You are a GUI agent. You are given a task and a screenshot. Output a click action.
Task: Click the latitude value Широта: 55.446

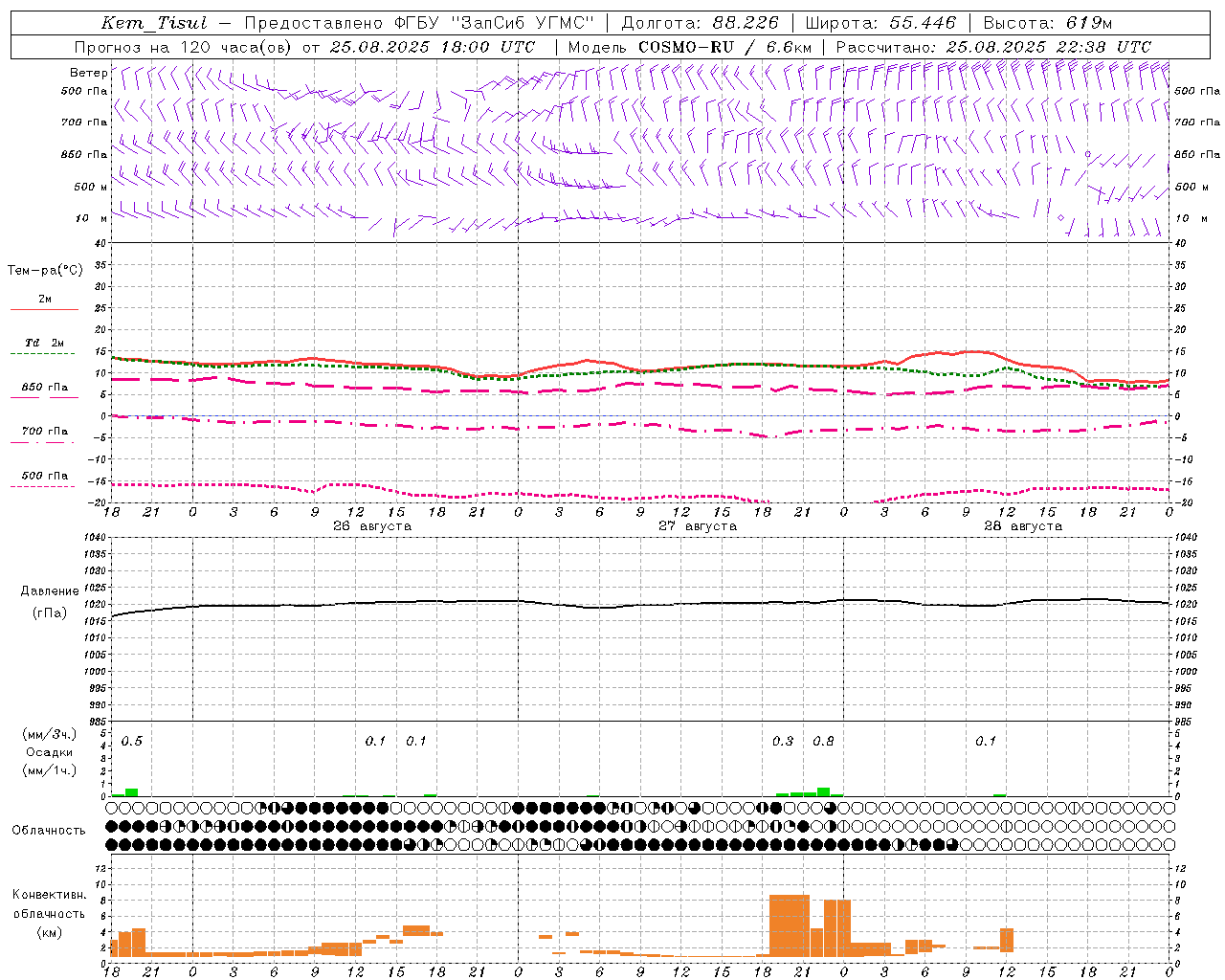click(x=880, y=23)
